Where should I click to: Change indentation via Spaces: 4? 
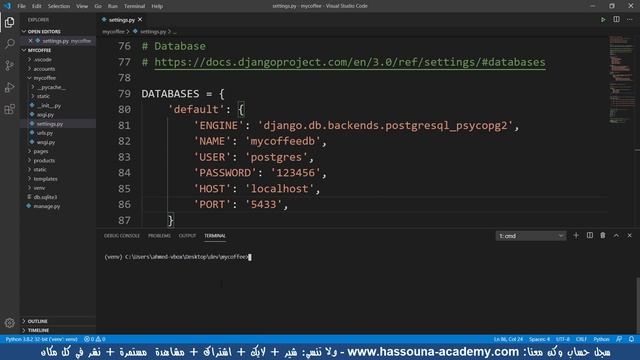[539, 339]
